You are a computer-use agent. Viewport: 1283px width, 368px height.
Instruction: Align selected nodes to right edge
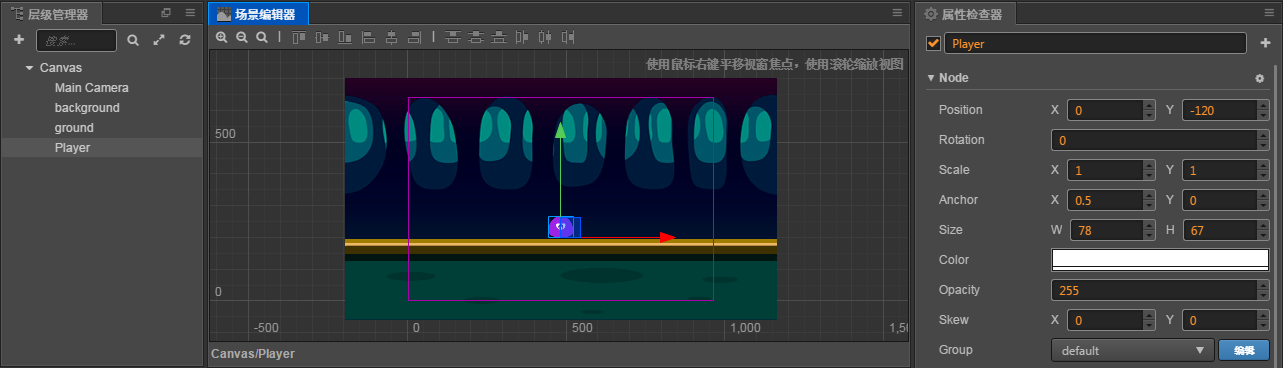[x=414, y=37]
